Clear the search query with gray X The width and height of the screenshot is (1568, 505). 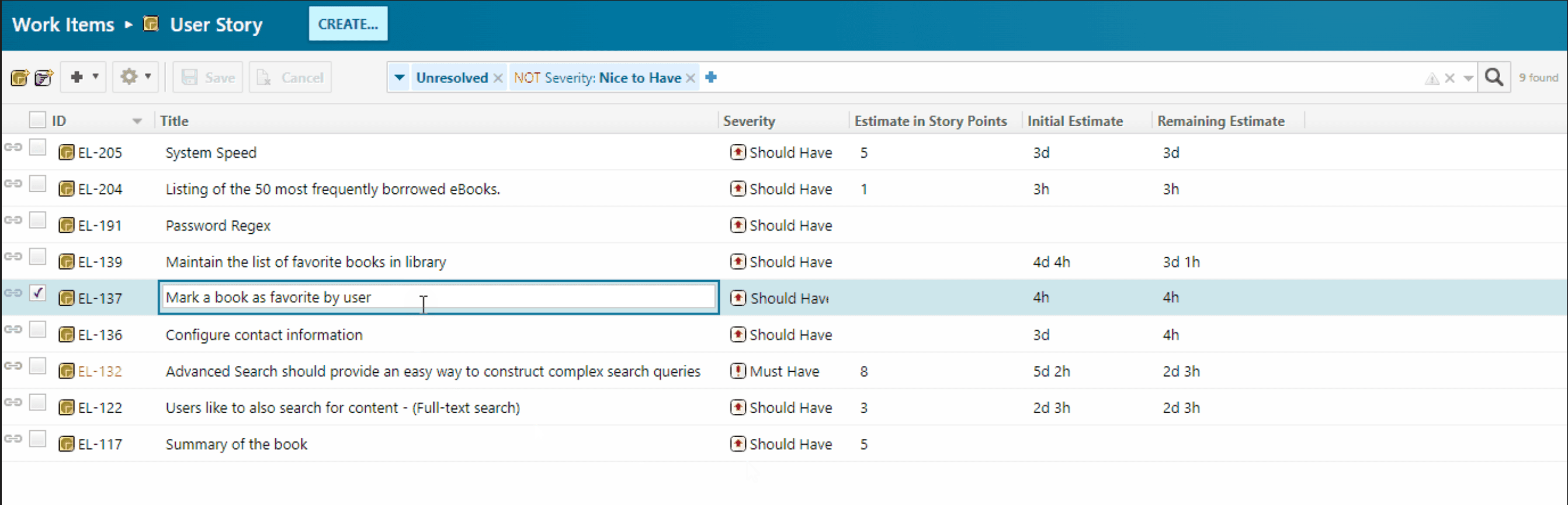1449,78
